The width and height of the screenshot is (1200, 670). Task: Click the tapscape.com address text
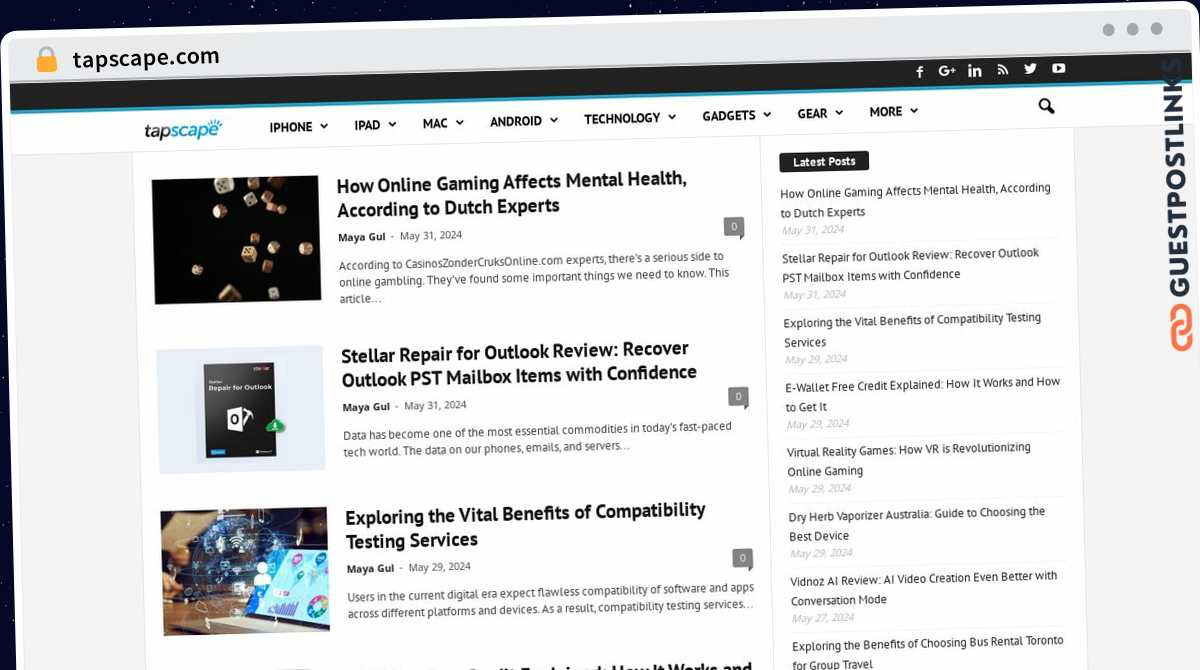tap(146, 58)
